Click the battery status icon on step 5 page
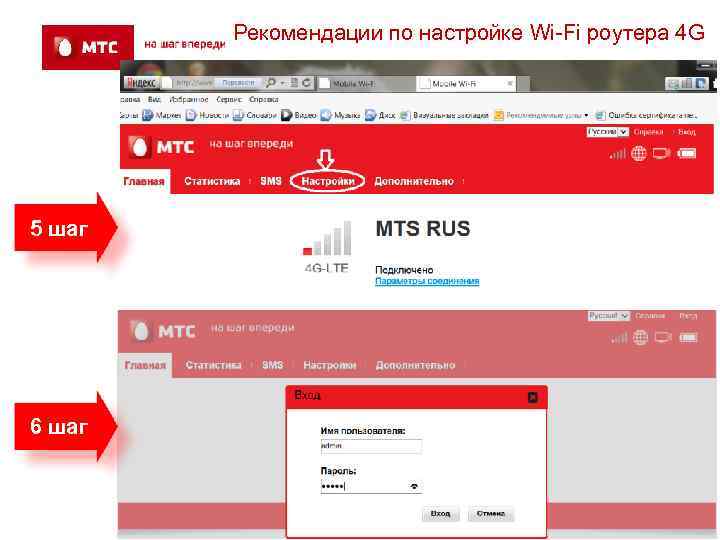The width and height of the screenshot is (720, 540). pos(686,153)
